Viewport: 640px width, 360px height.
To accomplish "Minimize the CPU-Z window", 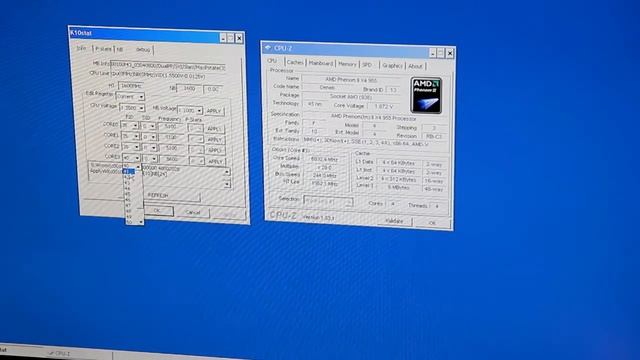I will pyautogui.click(x=433, y=52).
